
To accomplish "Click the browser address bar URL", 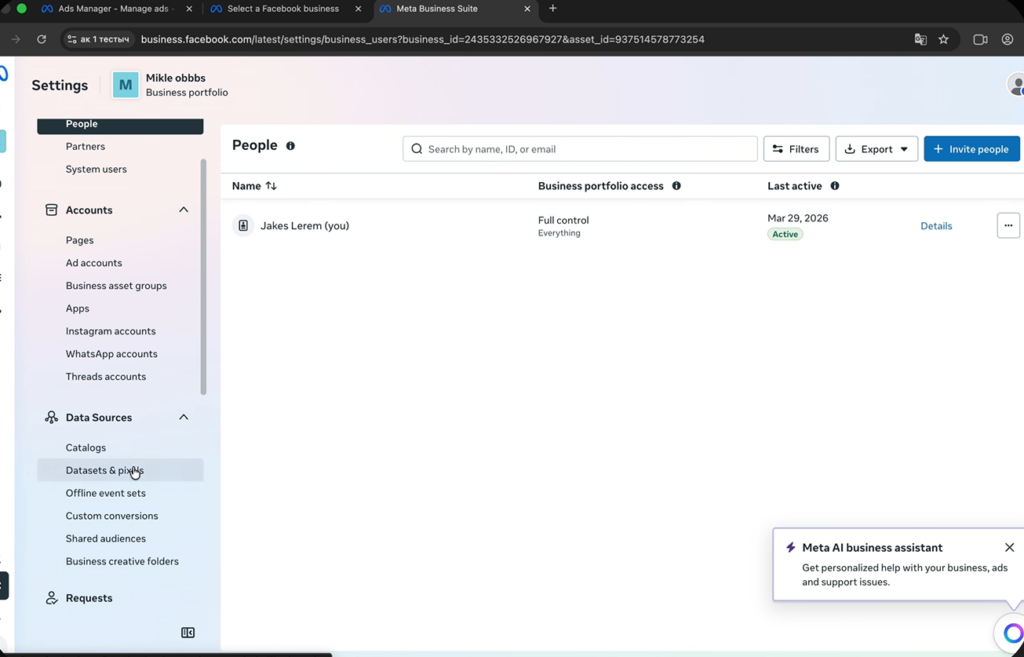I will [x=422, y=39].
